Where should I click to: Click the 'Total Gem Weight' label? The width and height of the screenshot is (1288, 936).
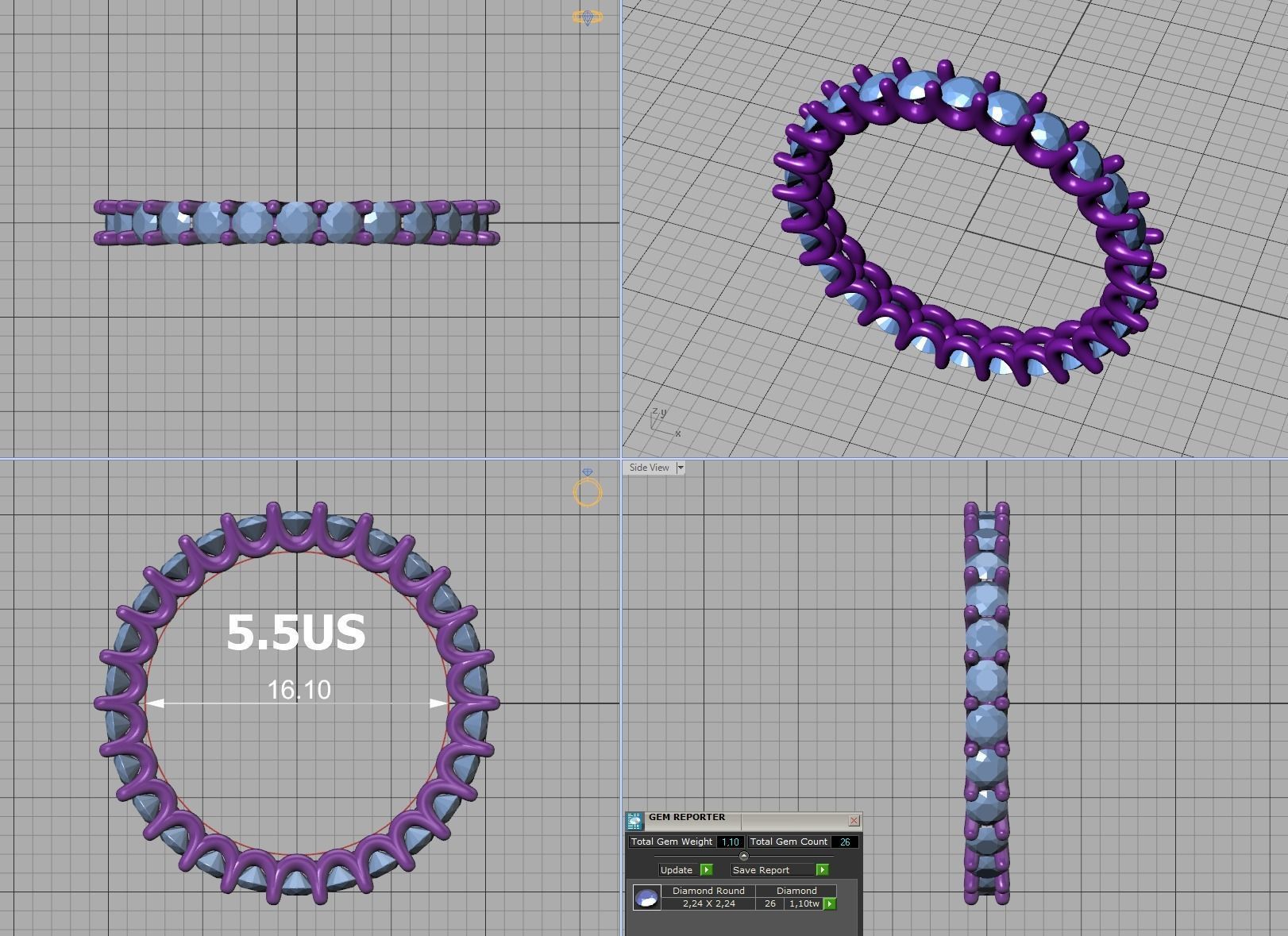pyautogui.click(x=672, y=842)
